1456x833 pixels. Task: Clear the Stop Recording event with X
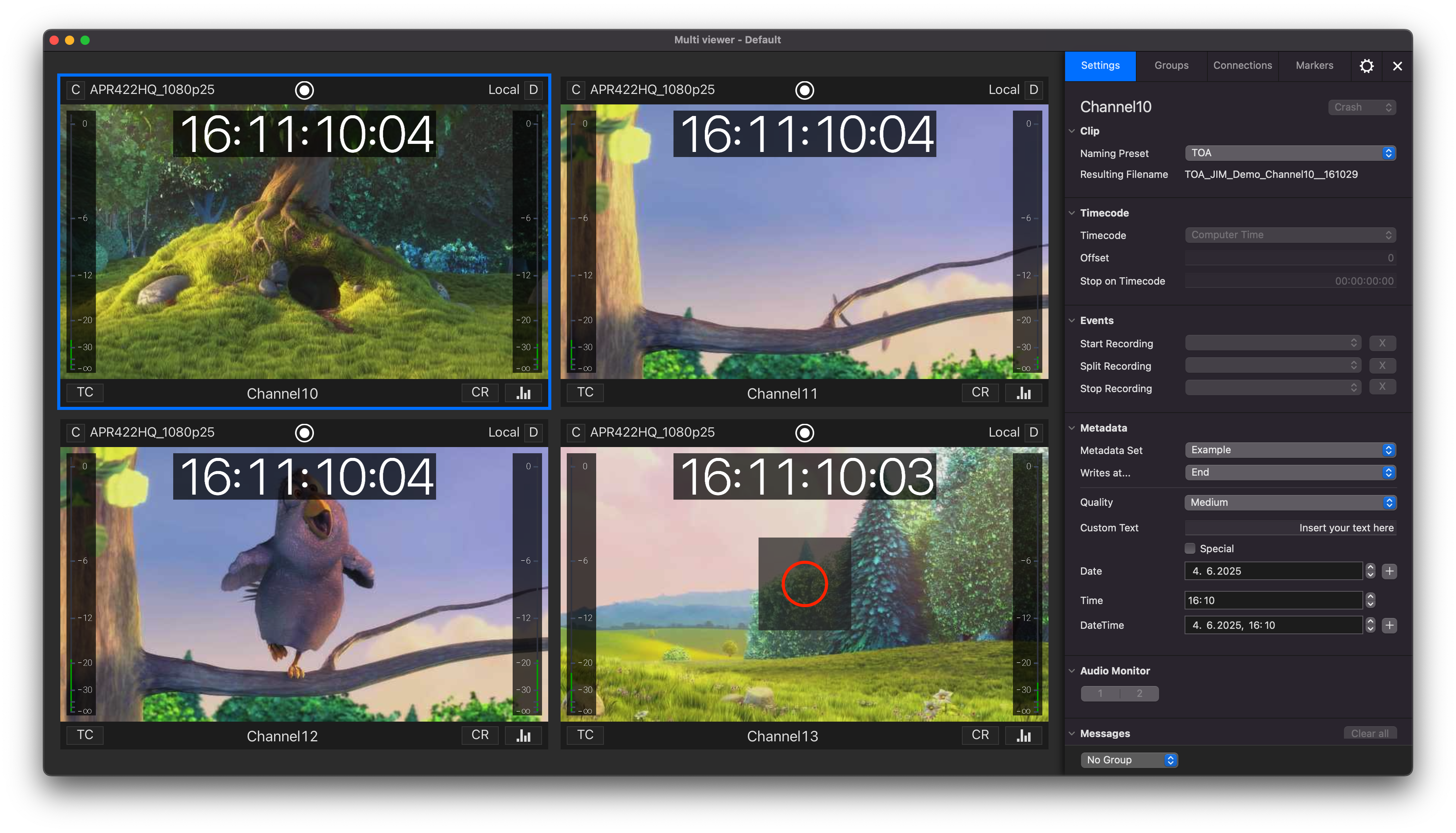[1382, 387]
